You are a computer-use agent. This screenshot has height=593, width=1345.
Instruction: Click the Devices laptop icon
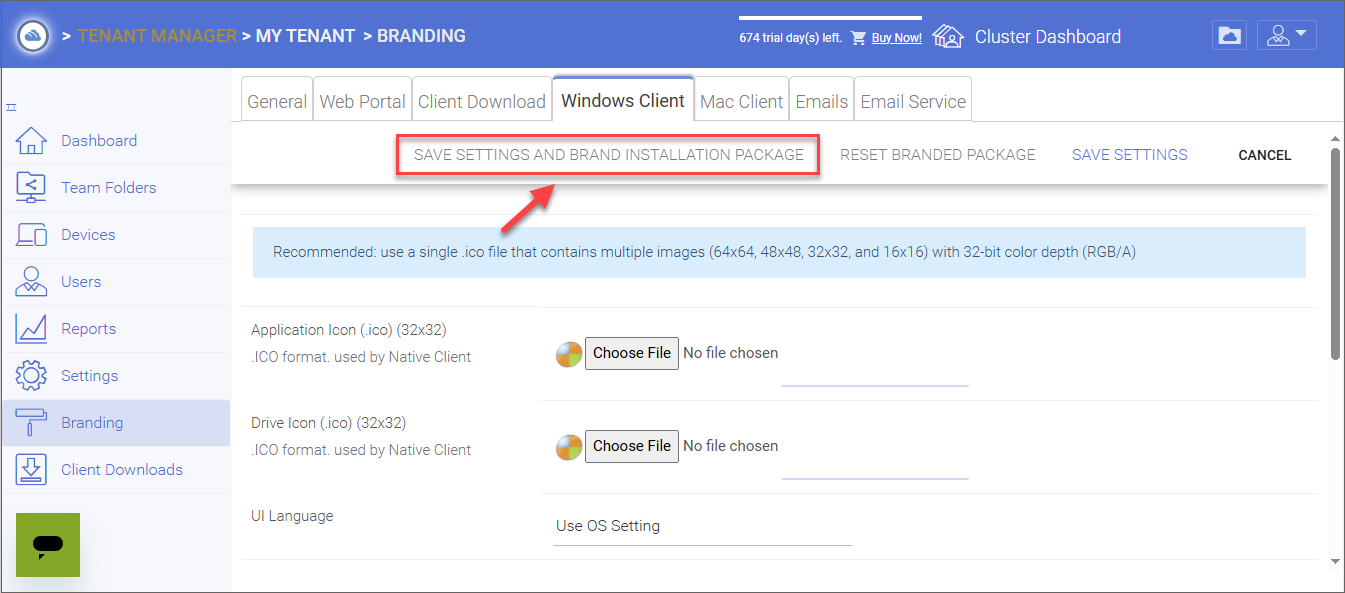[x=31, y=235]
